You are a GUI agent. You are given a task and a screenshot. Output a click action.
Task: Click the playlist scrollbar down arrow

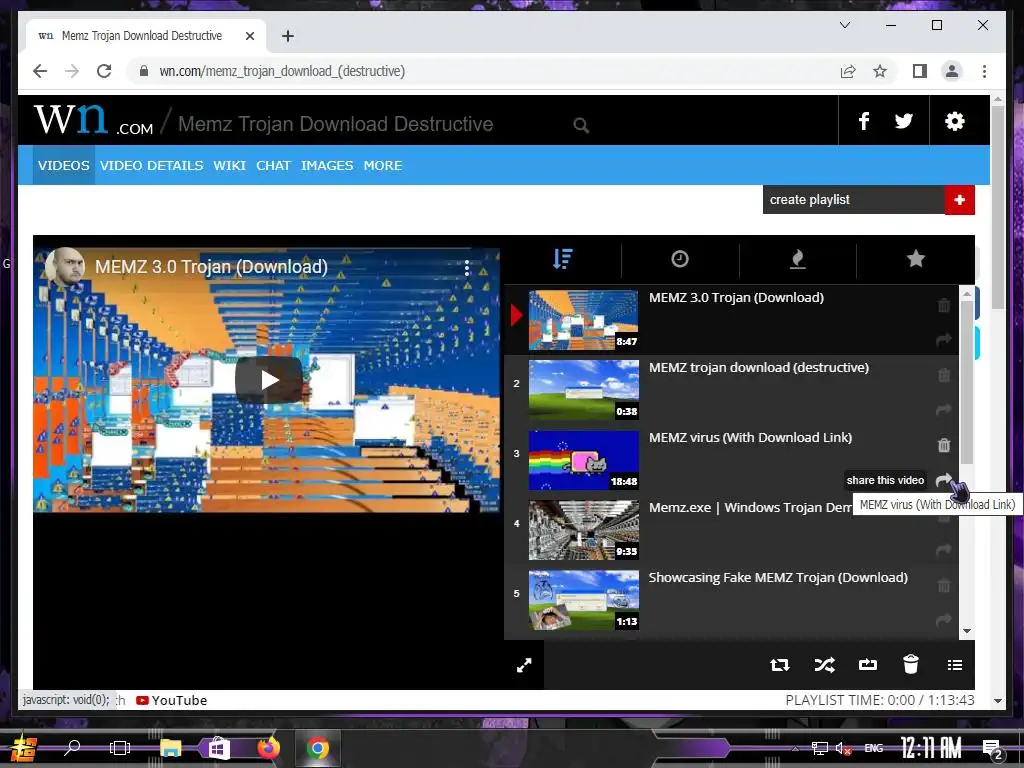(x=967, y=632)
